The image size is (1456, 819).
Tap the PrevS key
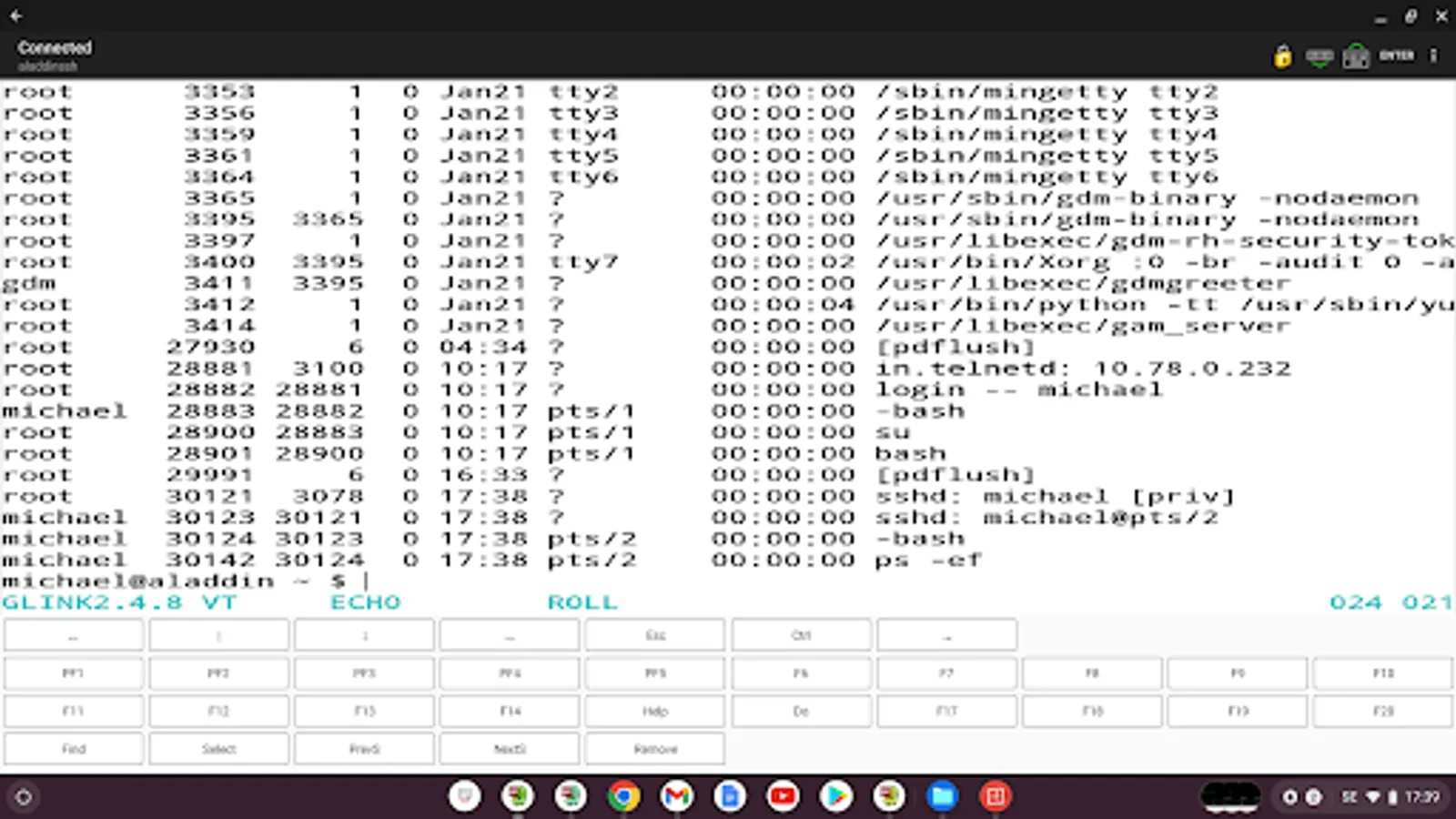[364, 749]
